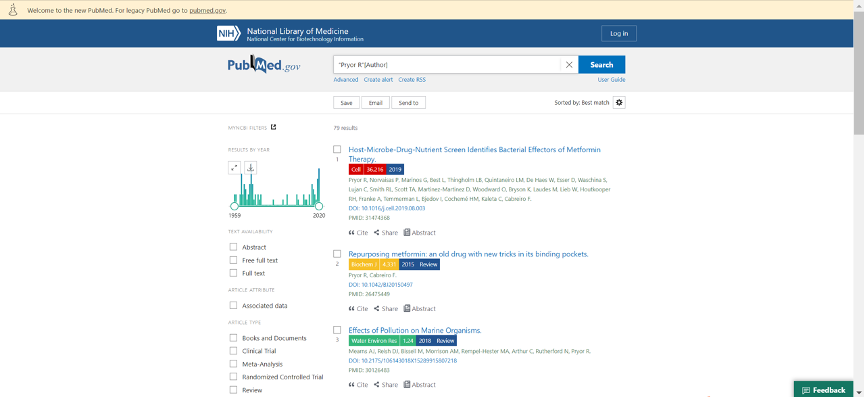
Task: Enable the Free full text filter
Action: [x=234, y=260]
